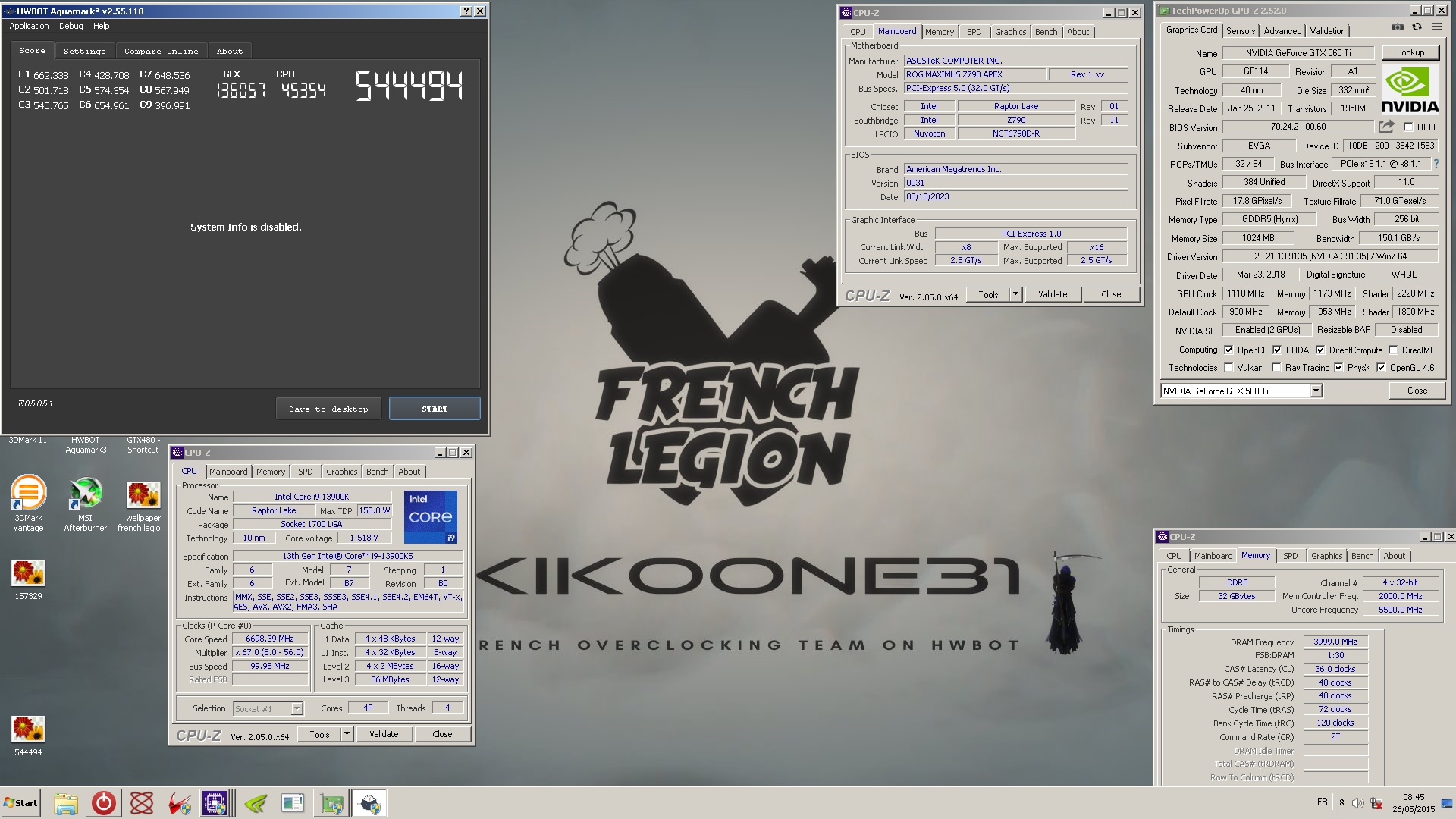Image resolution: width=1456 pixels, height=819 pixels.
Task: Open the Application menu in Aquamark3
Action: click(29, 26)
